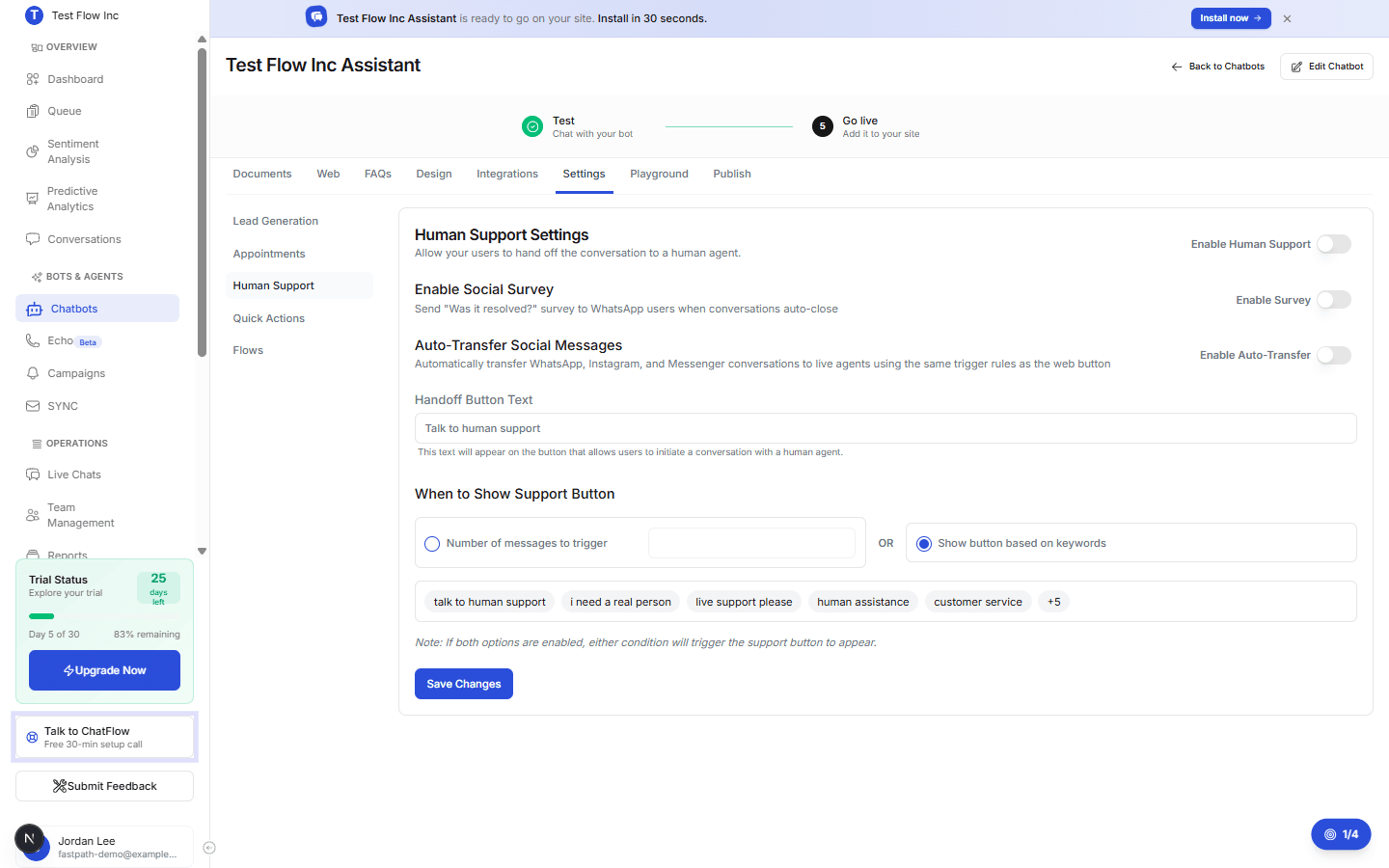
Task: Switch to the Publish tab
Action: click(x=732, y=174)
